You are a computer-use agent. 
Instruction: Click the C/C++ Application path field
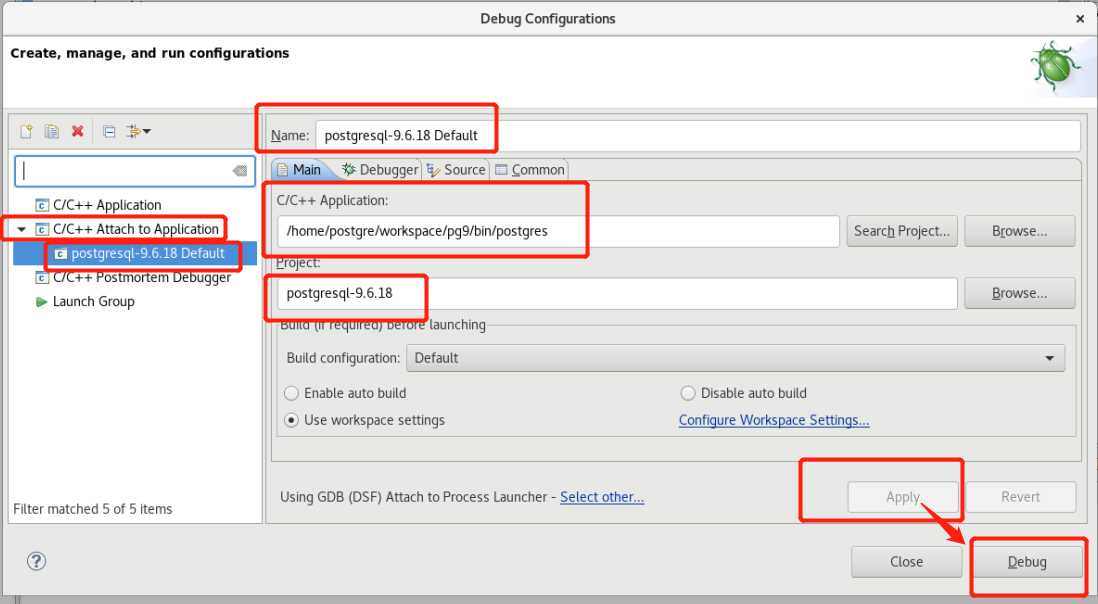coord(558,232)
